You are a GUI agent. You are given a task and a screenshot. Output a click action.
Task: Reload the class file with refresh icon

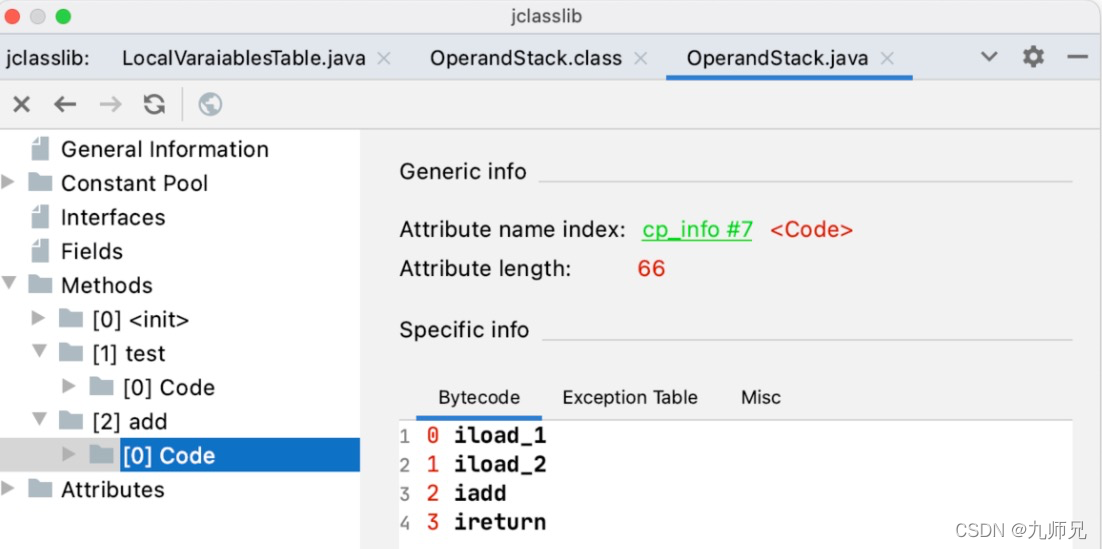(x=154, y=104)
